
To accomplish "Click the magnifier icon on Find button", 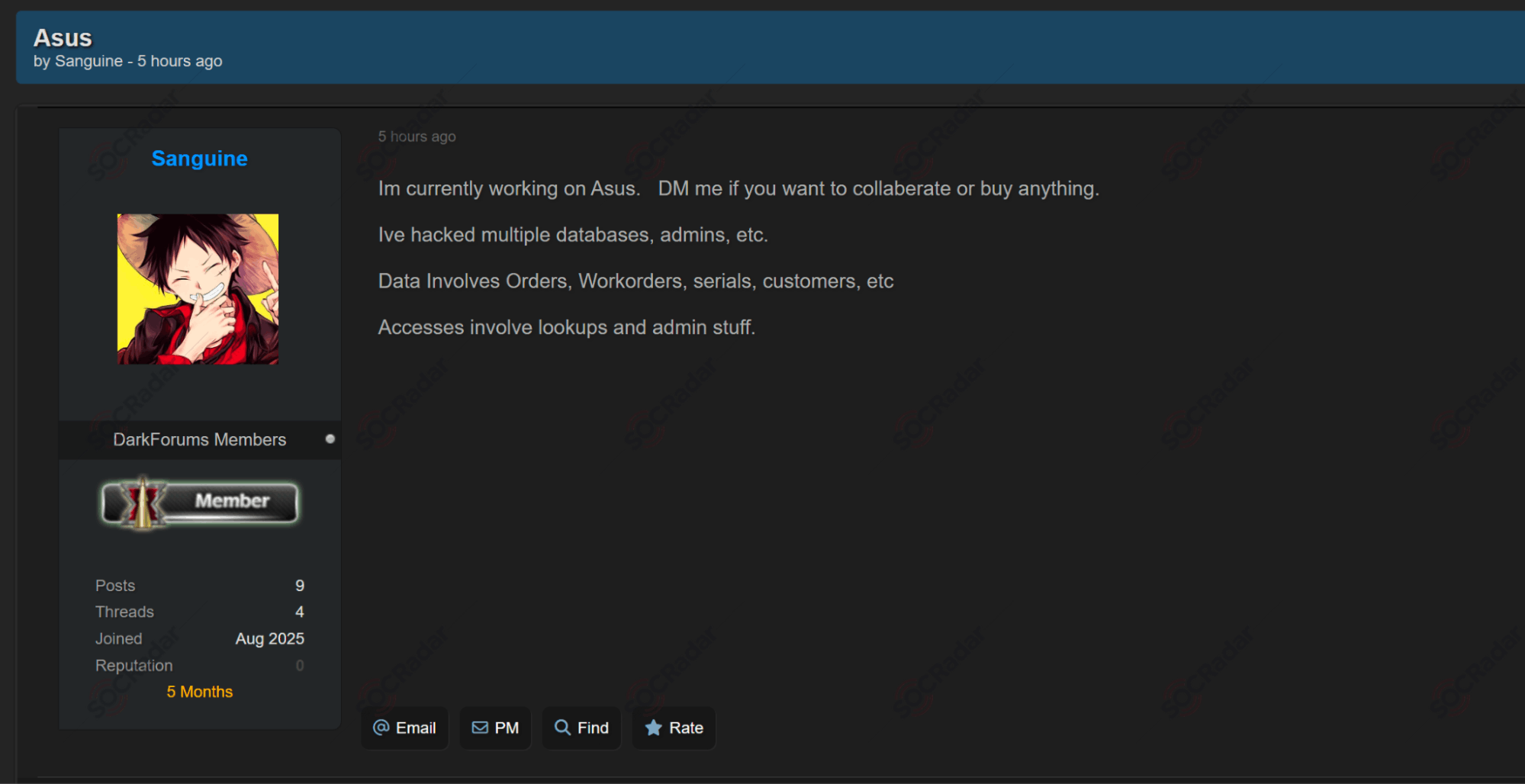I will tap(562, 728).
